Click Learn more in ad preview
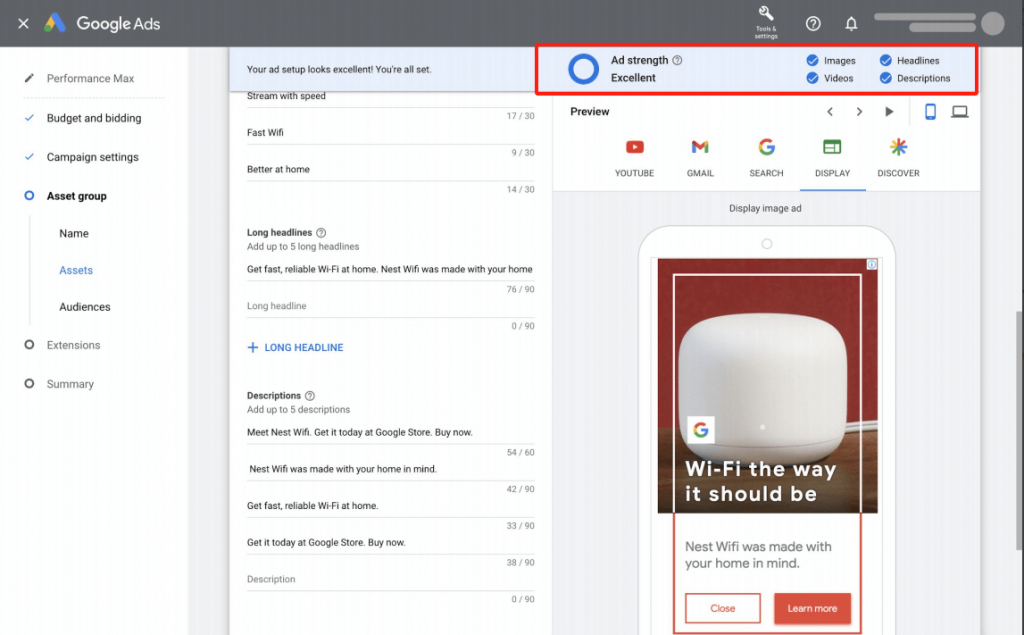The image size is (1024, 635). point(812,608)
